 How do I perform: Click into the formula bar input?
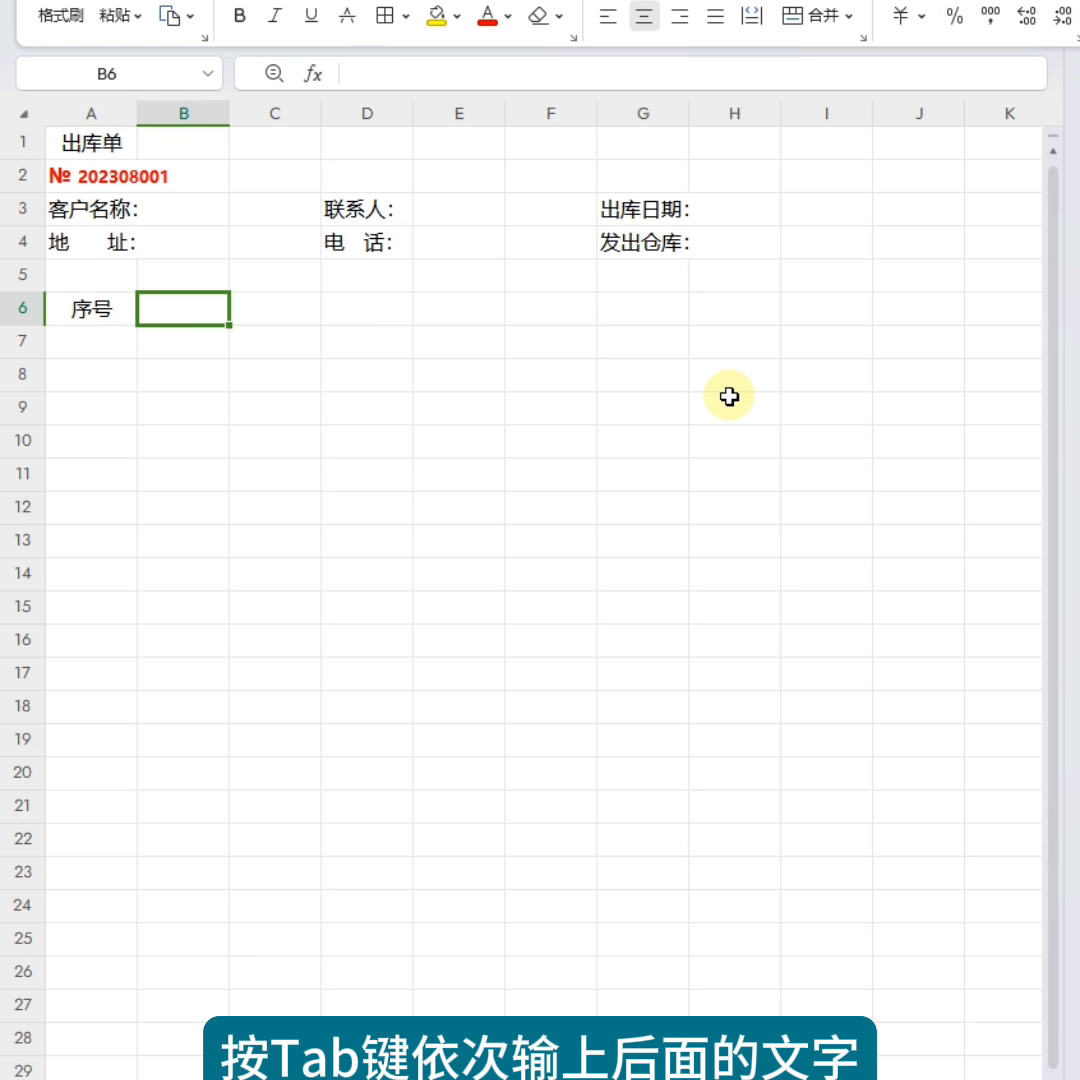pos(692,74)
